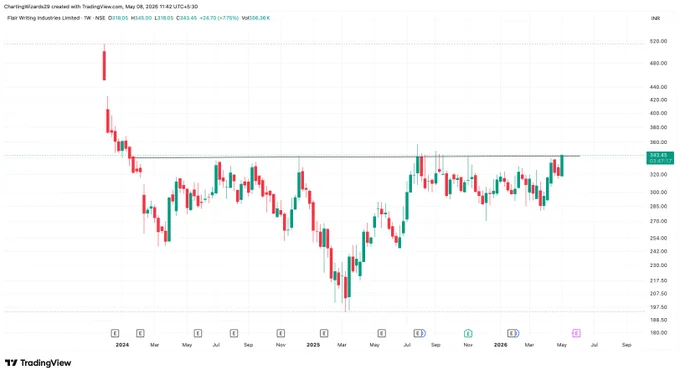Click the 254.00 price axis label
The image size is (680, 375).
click(x=658, y=238)
